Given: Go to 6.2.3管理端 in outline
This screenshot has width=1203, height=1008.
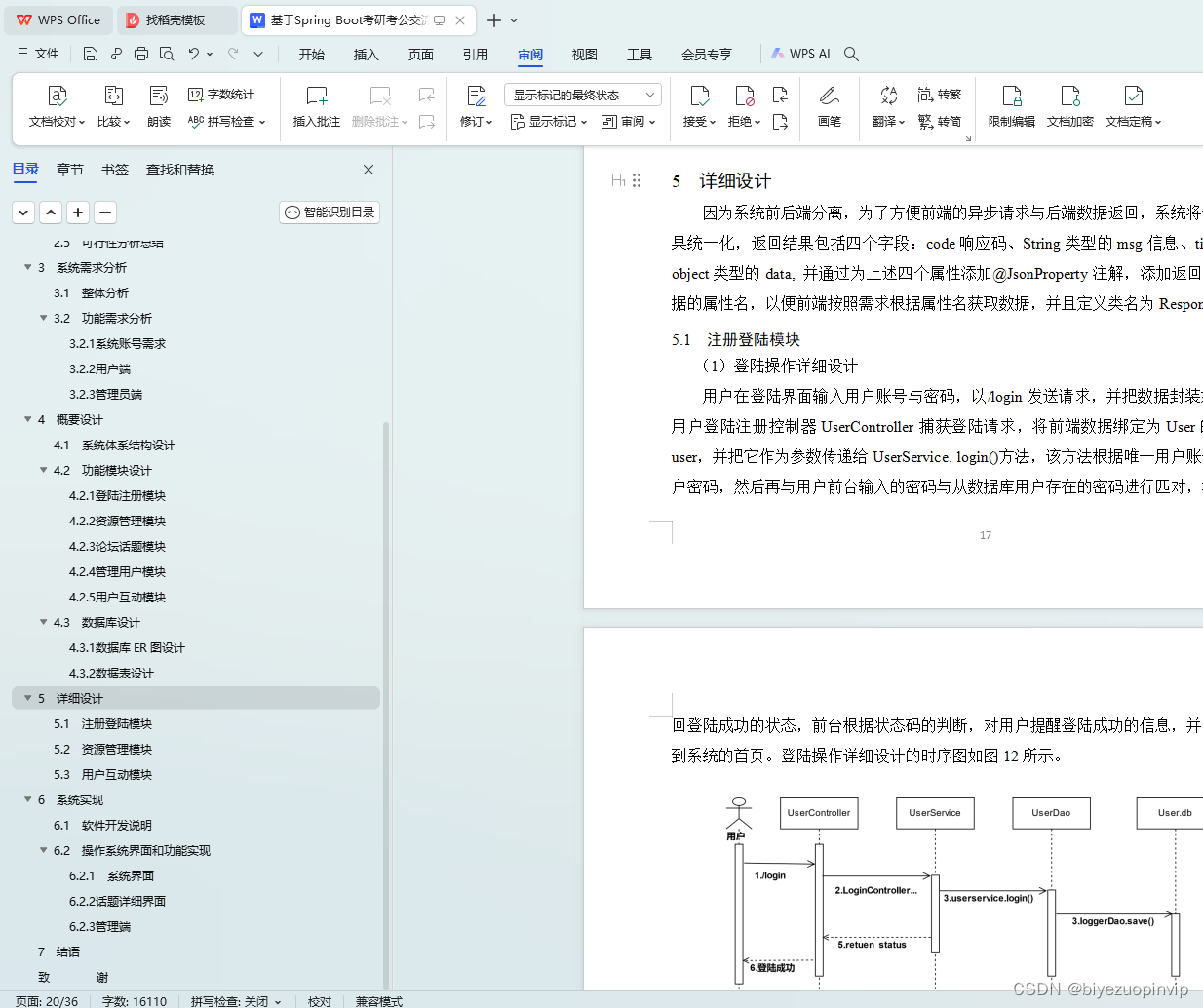Looking at the screenshot, I should coord(99,926).
